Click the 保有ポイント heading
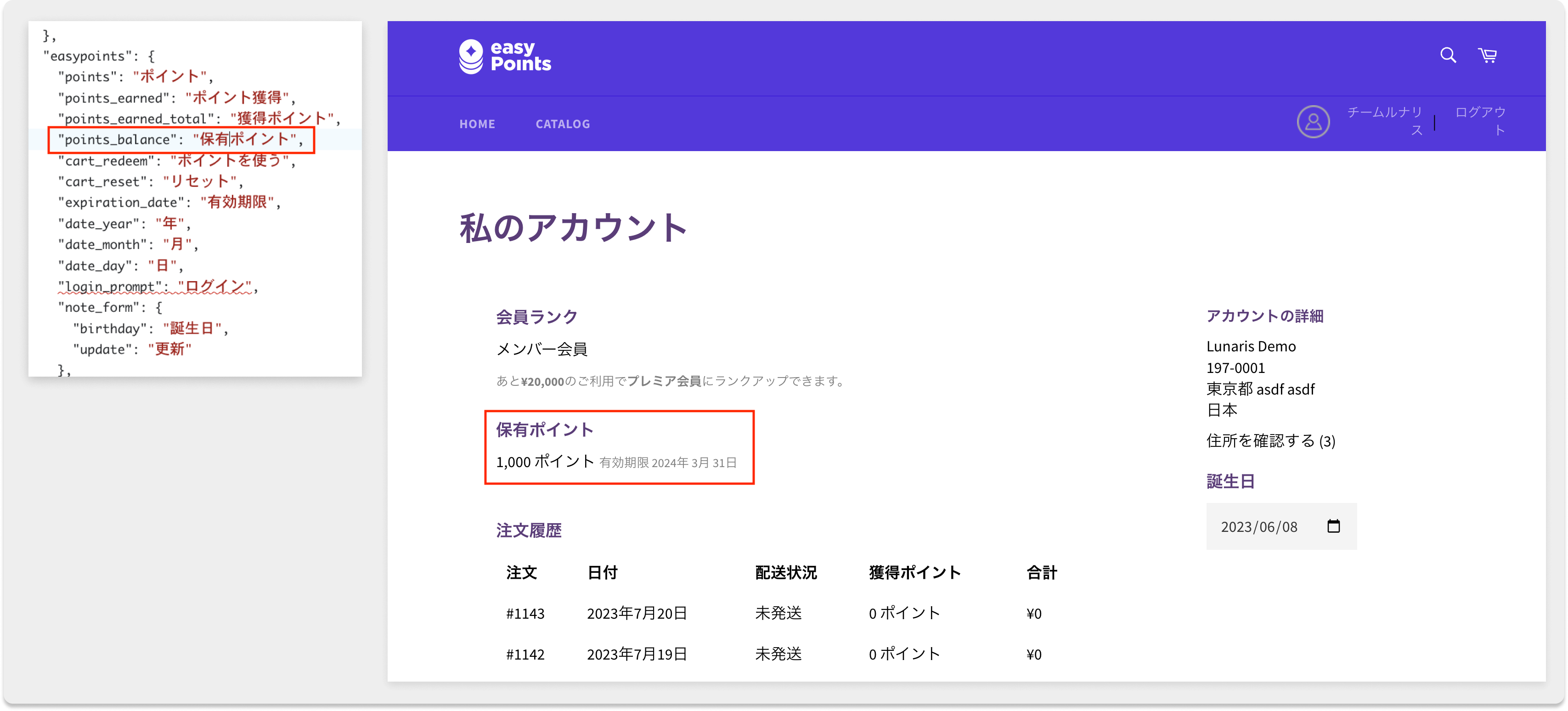Image resolution: width=1568 pixels, height=711 pixels. click(x=544, y=430)
